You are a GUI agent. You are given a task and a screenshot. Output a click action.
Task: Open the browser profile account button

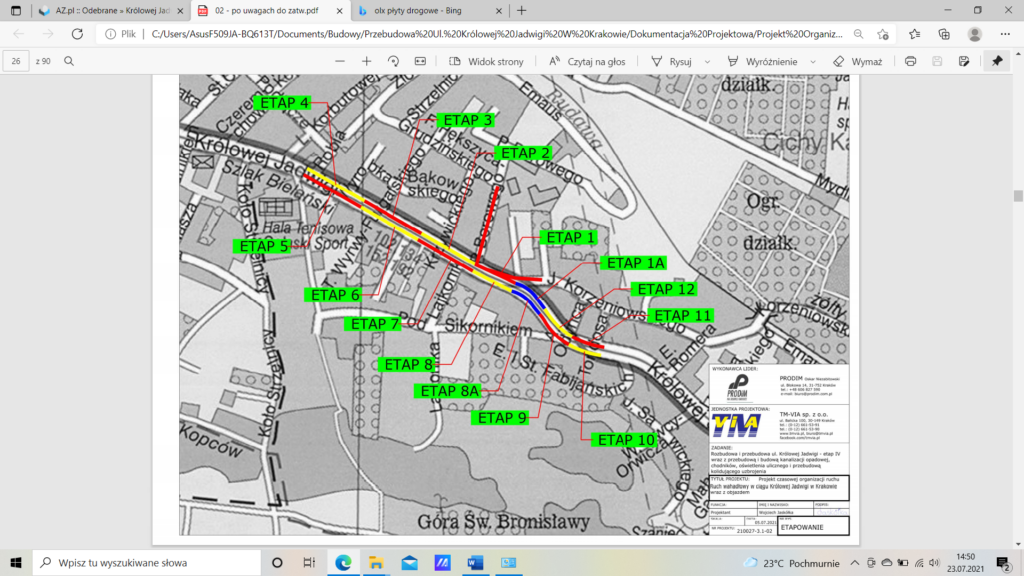coord(975,33)
